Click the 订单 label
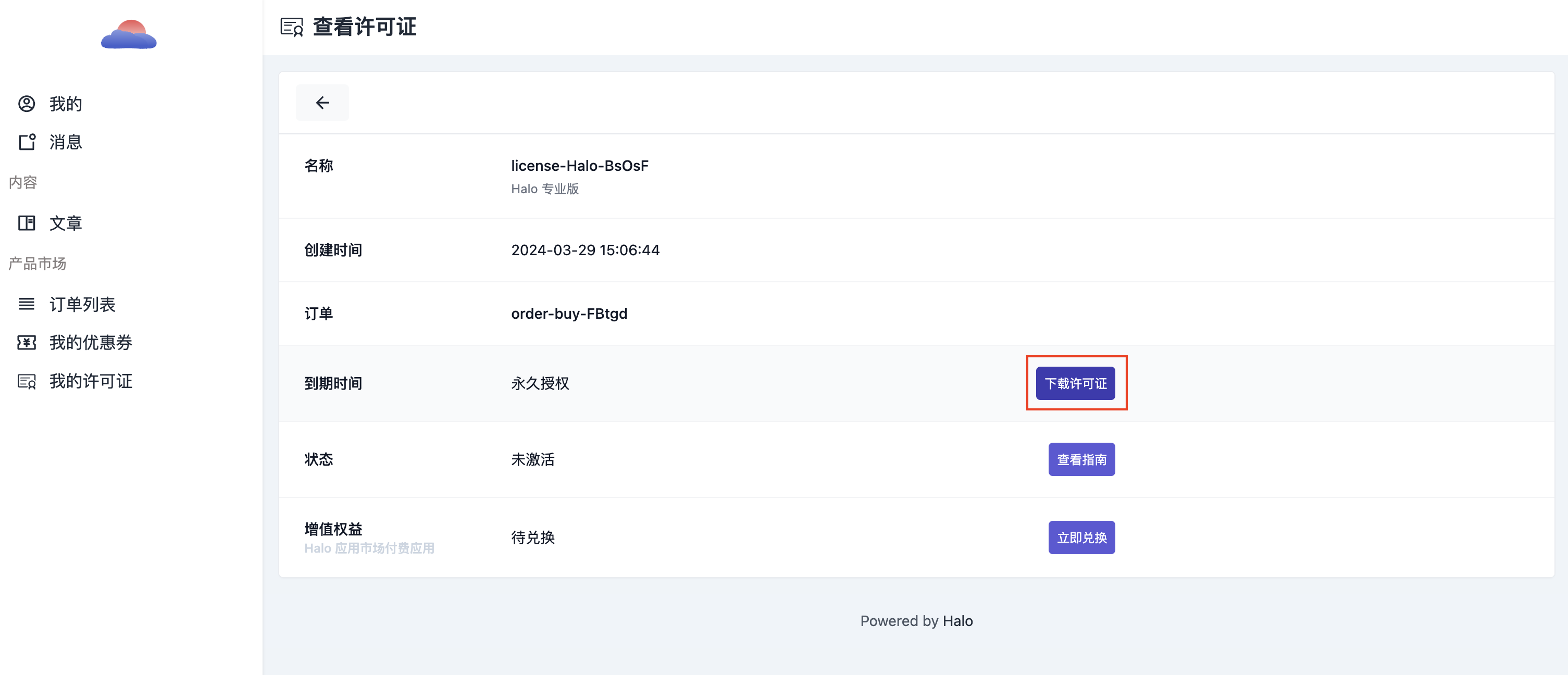 [318, 314]
